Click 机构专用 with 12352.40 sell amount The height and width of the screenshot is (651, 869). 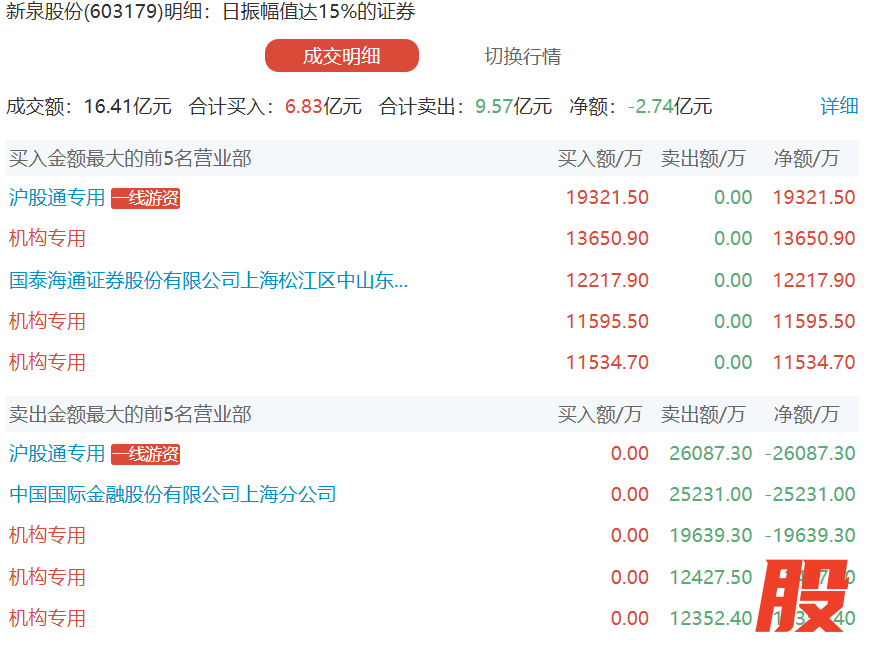(x=47, y=619)
